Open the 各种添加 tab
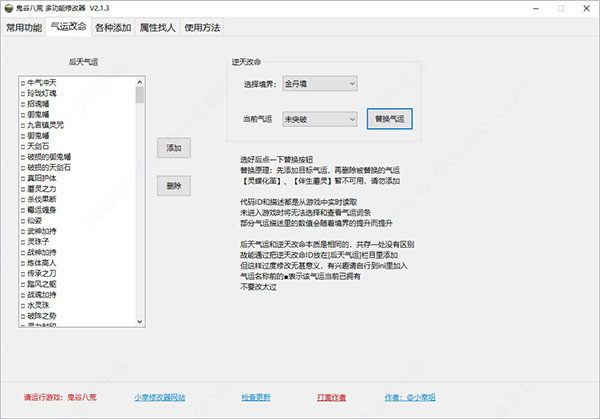 coord(113,28)
